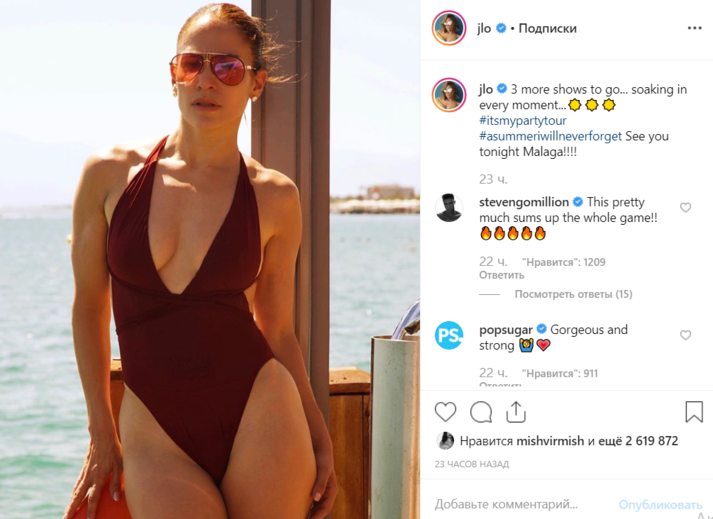
Task: Click the Опубликовать post button
Action: 660,504
